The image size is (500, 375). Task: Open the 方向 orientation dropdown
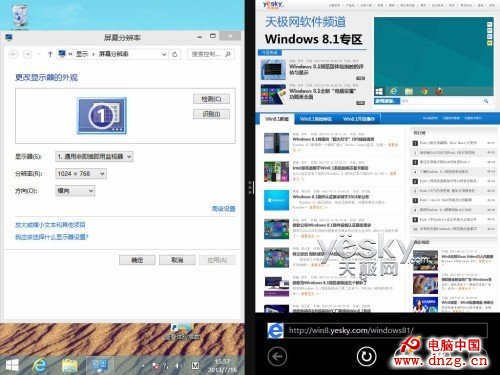(75, 191)
